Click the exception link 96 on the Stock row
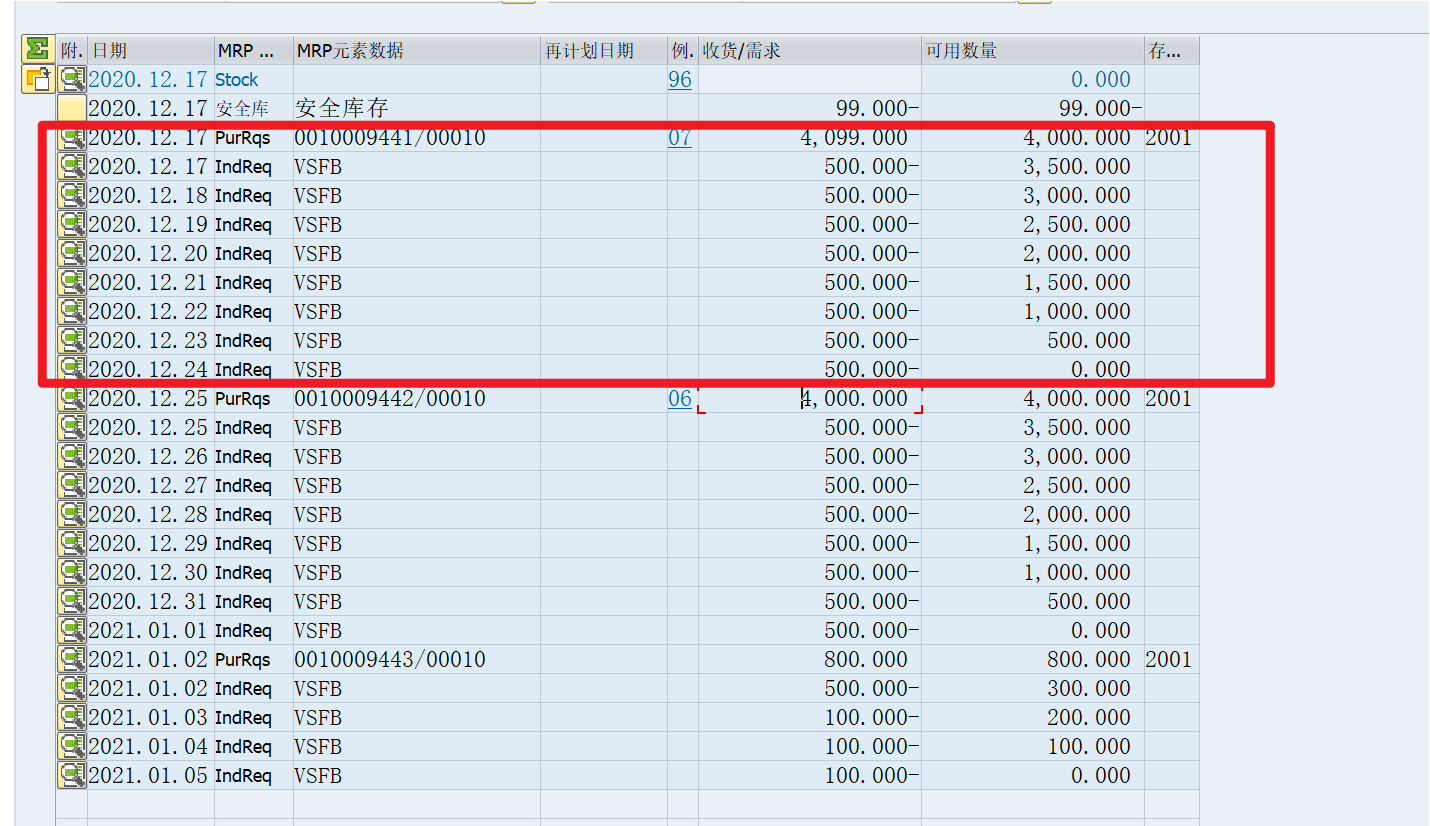Image resolution: width=1430 pixels, height=826 pixels. click(680, 79)
